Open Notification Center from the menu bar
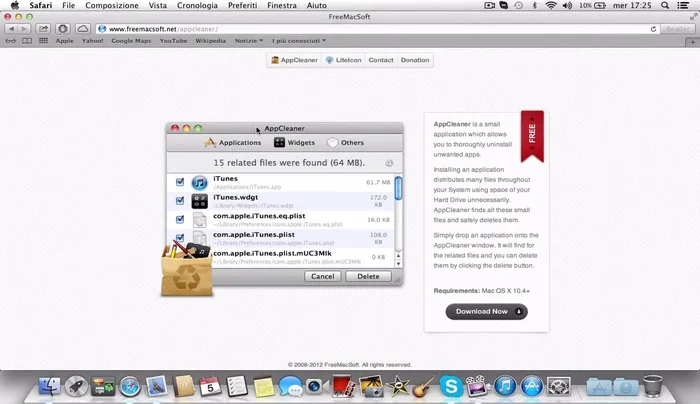 coord(683,5)
